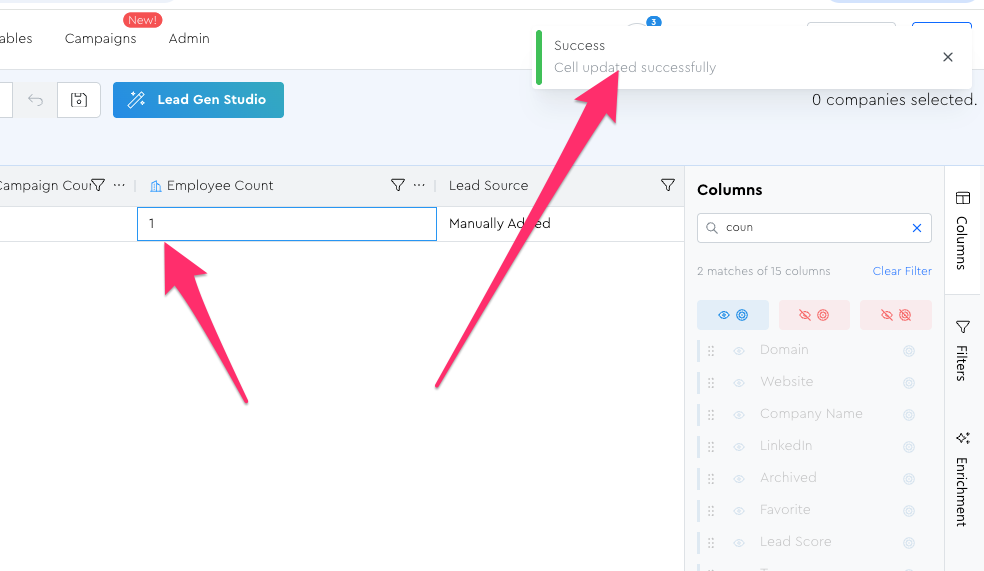Clear the column search with X icon
Screen dimensions: 984x571
click(917, 228)
